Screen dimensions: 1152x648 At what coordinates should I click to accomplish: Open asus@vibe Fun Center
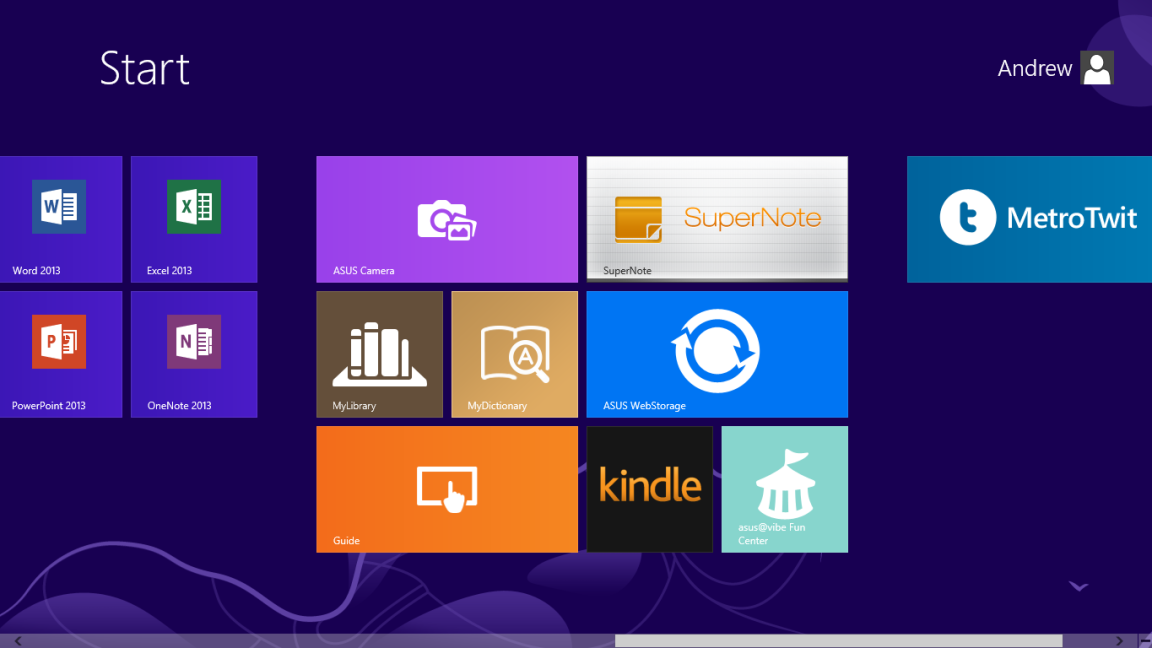click(x=784, y=489)
